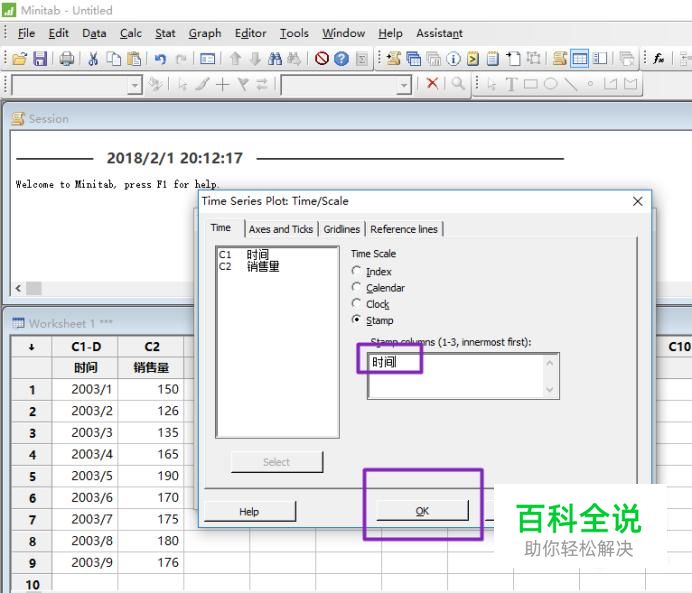Viewport: 692px width, 593px height.
Task: Choose the Clock time scale option
Action: (x=370, y=304)
